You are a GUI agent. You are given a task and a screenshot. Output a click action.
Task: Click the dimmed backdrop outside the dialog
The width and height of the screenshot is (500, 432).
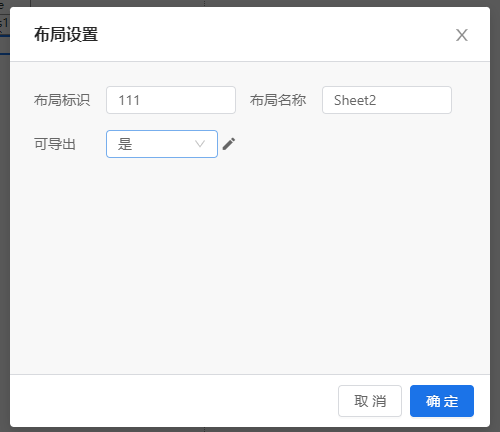point(495,217)
